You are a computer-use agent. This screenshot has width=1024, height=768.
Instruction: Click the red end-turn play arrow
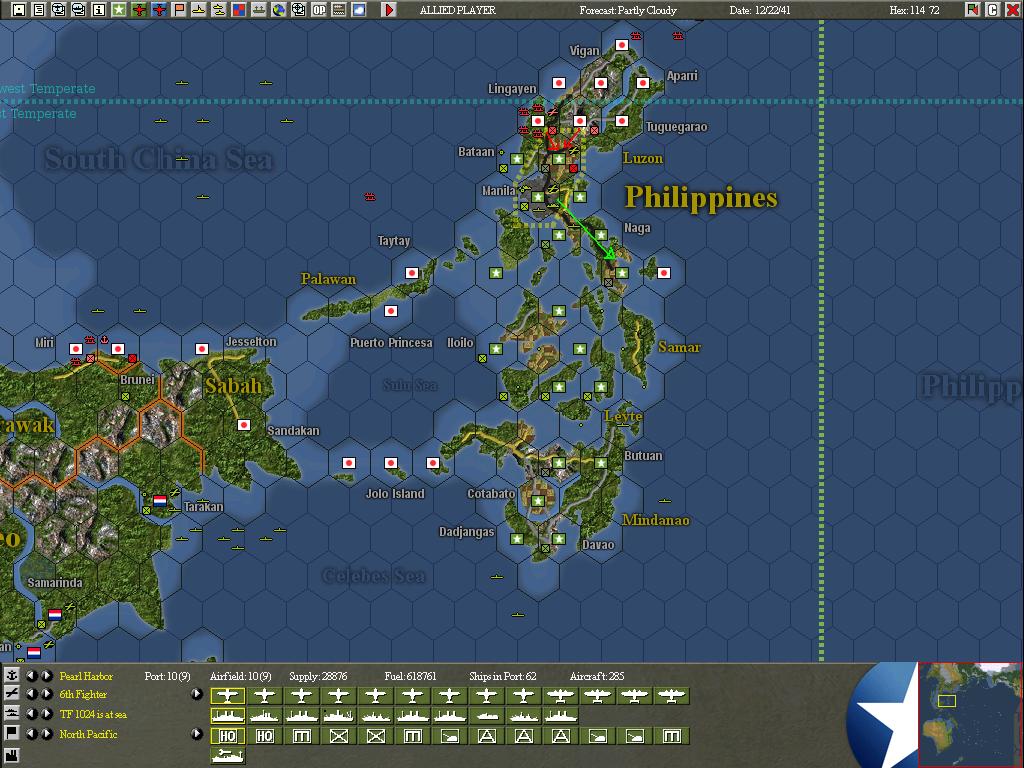tap(389, 10)
